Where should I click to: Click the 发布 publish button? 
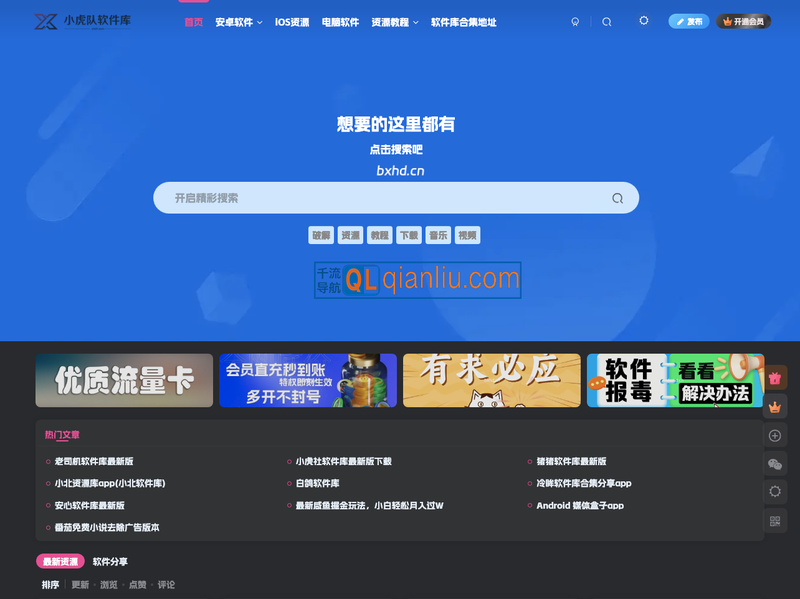689,20
